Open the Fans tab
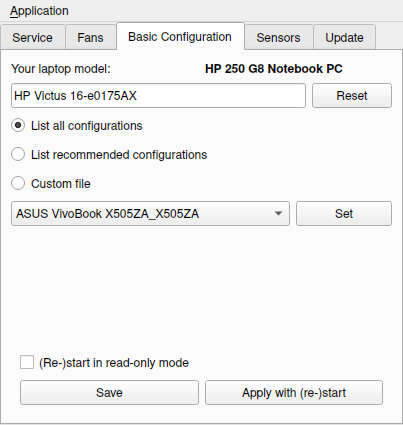The height and width of the screenshot is (425, 403). point(90,37)
